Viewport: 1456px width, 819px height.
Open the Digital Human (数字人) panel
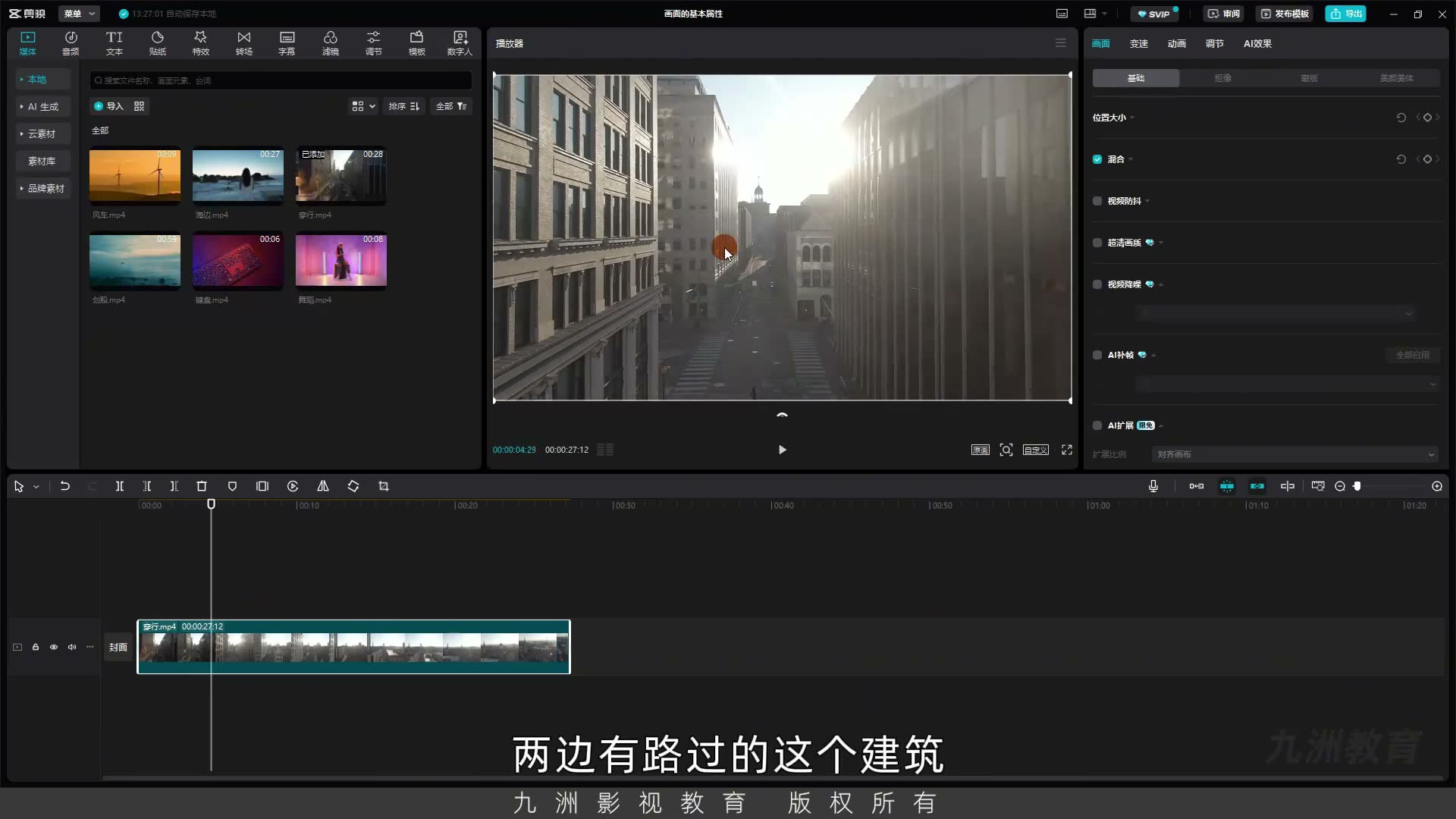460,43
